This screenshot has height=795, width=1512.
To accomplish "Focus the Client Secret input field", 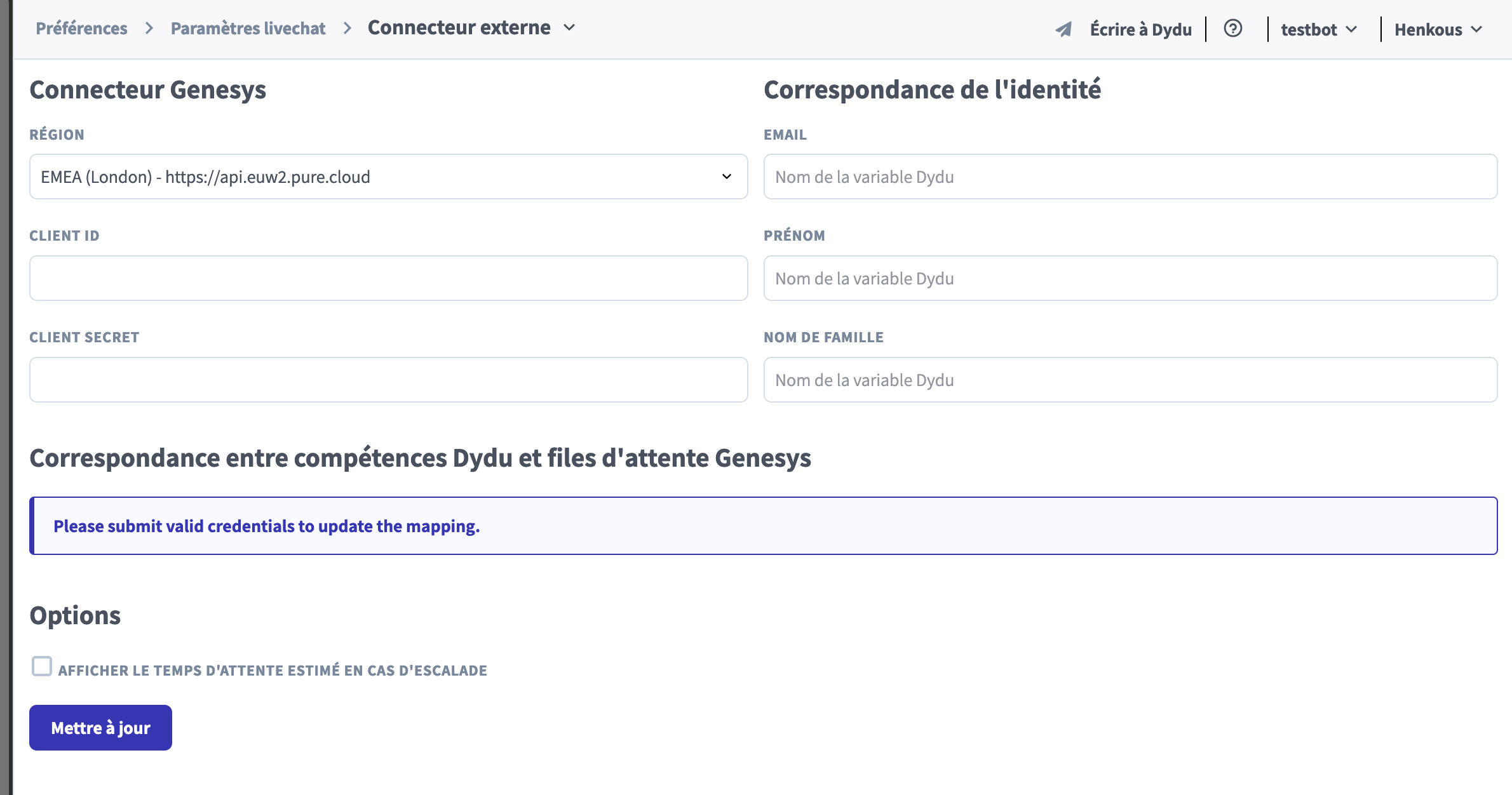I will click(388, 380).
